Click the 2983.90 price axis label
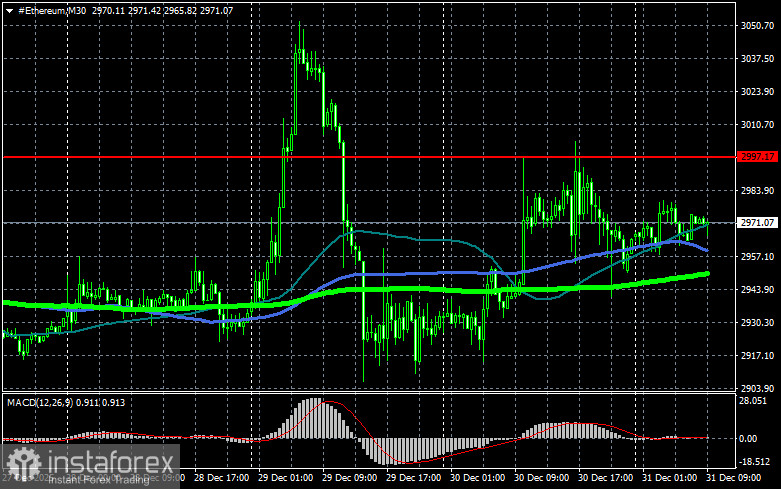This screenshot has height=489, width=781. [x=758, y=190]
